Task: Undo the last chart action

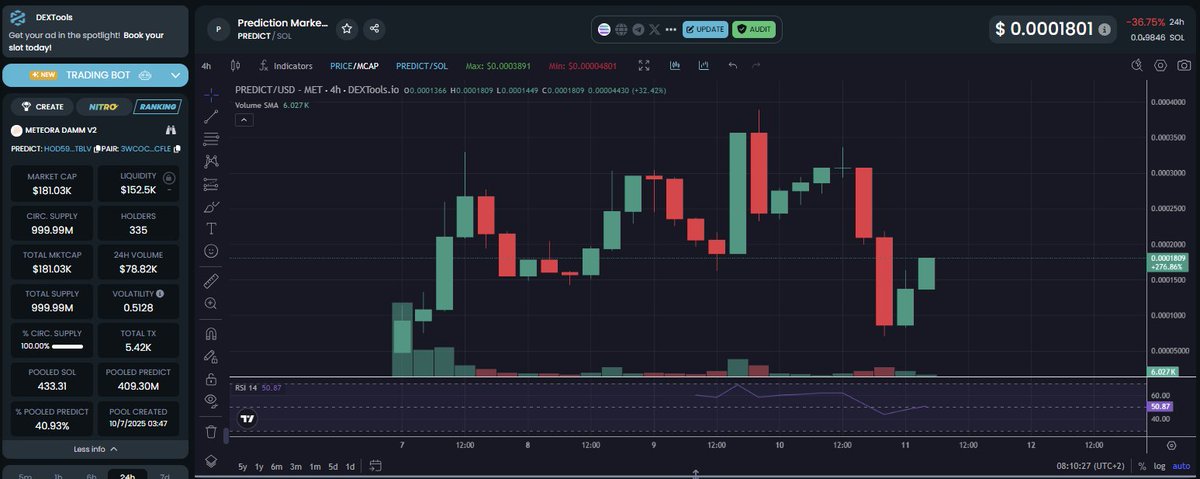Action: [732, 66]
